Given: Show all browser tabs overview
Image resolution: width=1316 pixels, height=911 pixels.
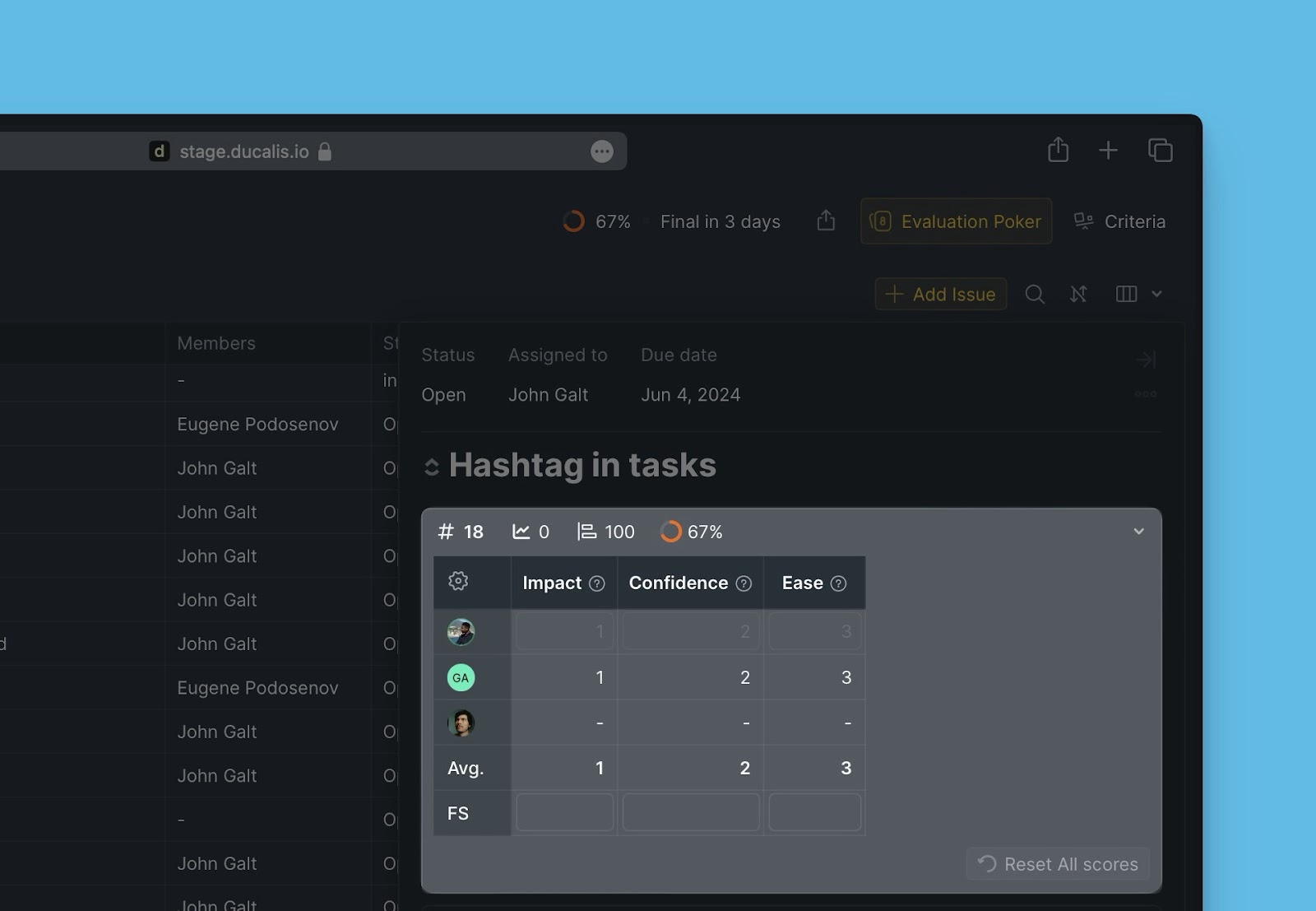Looking at the screenshot, I should click(x=1160, y=150).
